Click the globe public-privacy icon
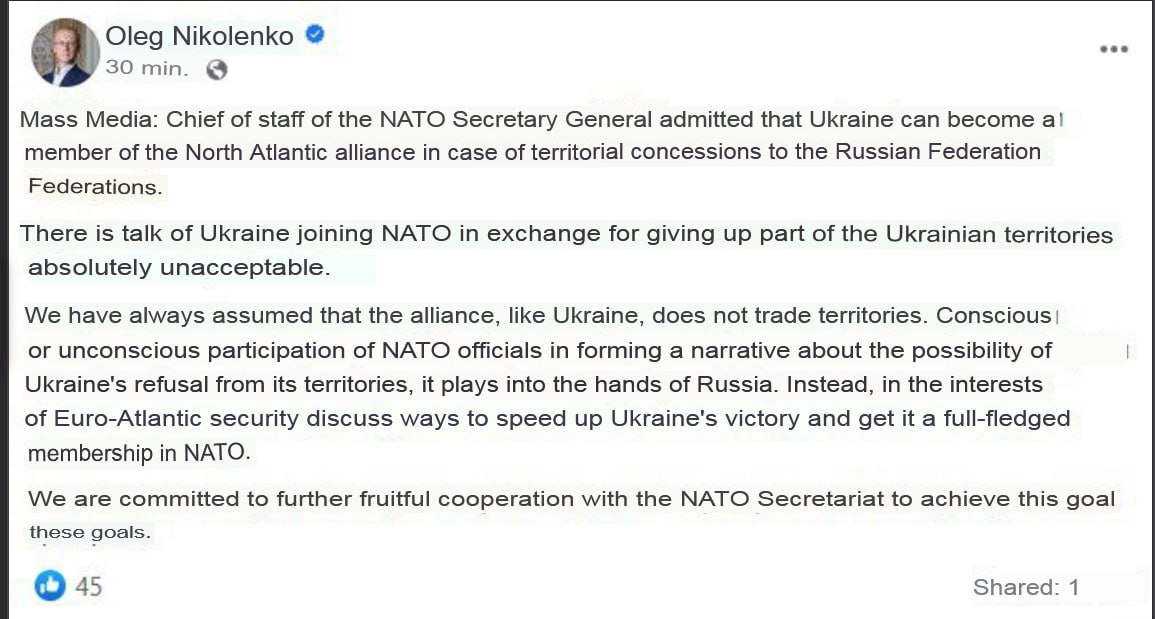 [216, 69]
